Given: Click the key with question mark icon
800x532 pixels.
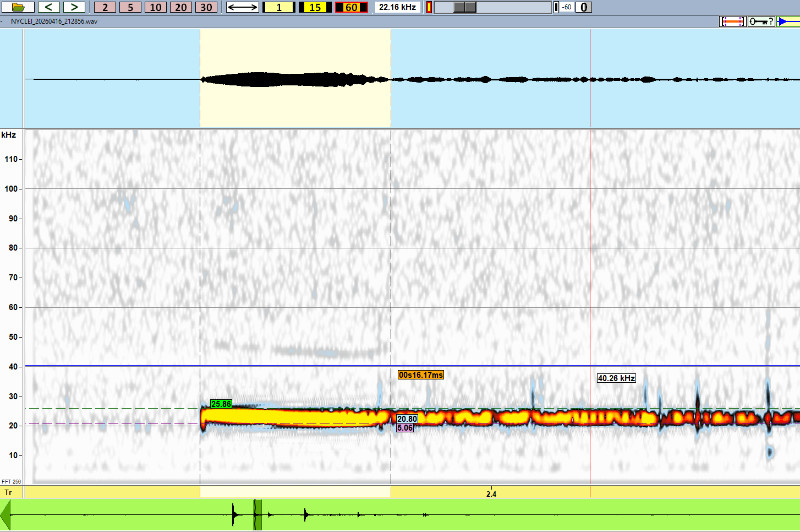Looking at the screenshot, I should [760, 21].
